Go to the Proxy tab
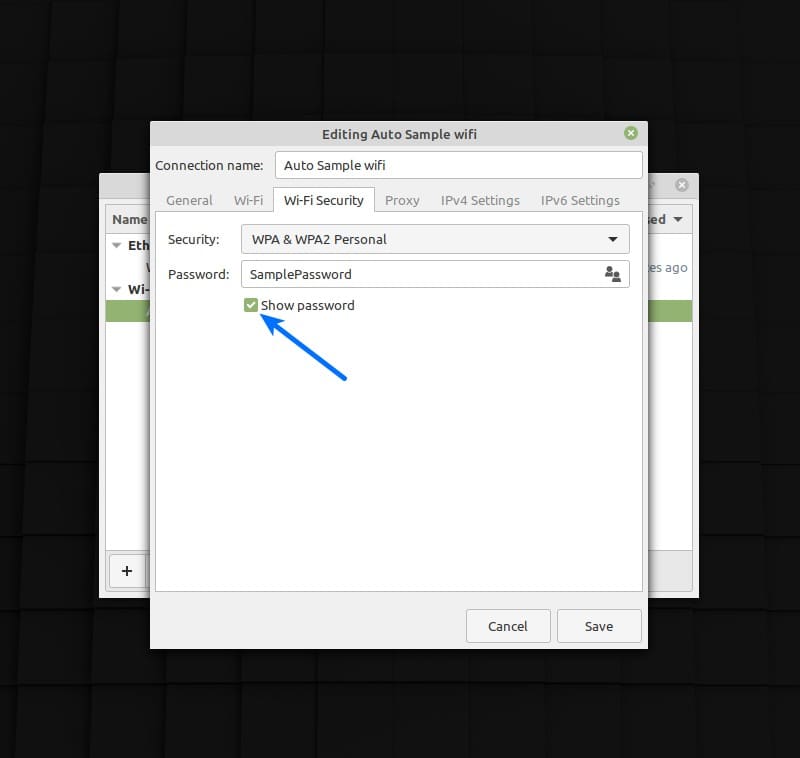The height and width of the screenshot is (758, 800). [x=402, y=200]
